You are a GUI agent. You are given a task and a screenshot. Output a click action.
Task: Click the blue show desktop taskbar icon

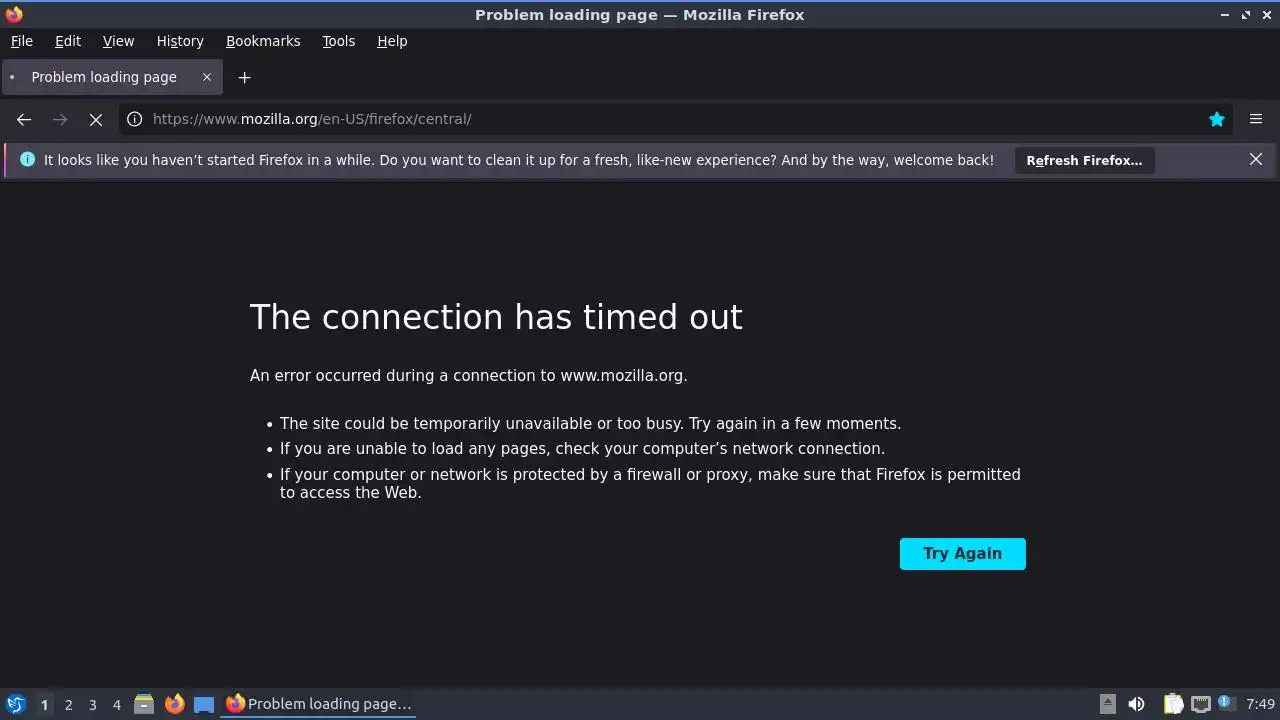[204, 704]
